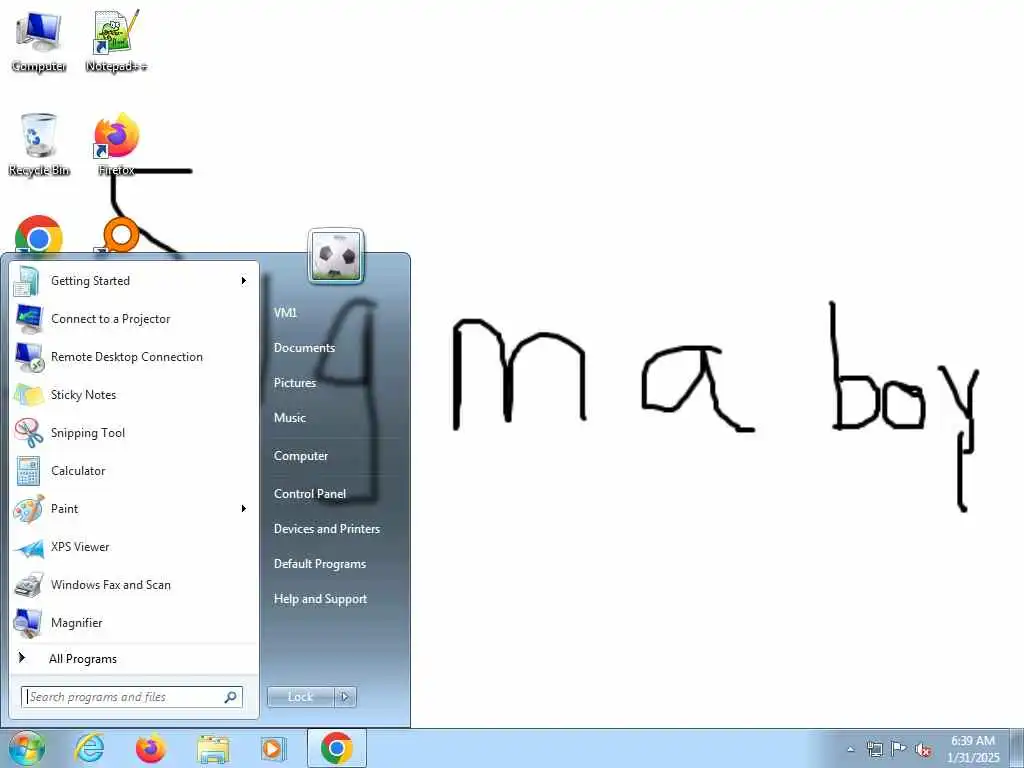Open the Computer desktop icon
1024x768 pixels.
[39, 42]
